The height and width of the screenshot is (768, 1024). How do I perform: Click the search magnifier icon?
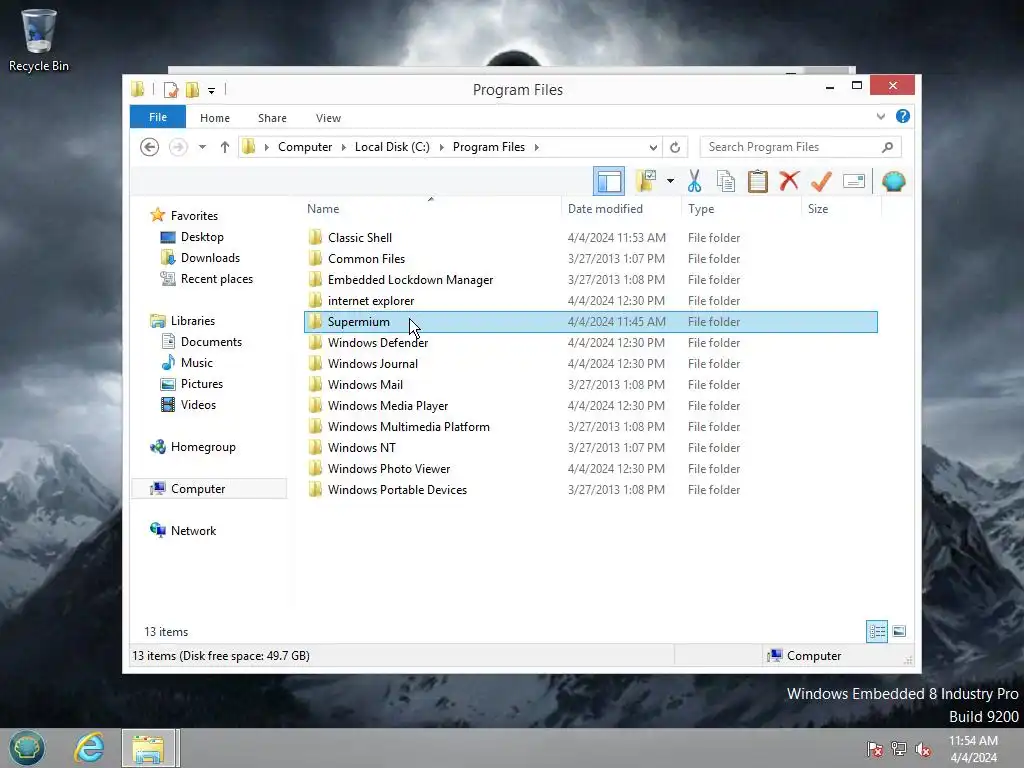887,147
